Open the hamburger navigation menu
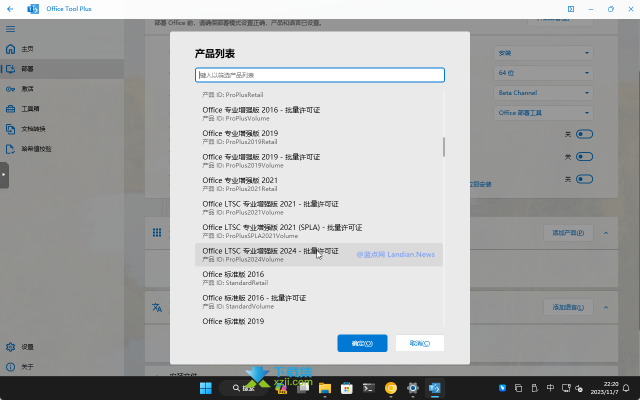The height and width of the screenshot is (400, 640). point(10,29)
